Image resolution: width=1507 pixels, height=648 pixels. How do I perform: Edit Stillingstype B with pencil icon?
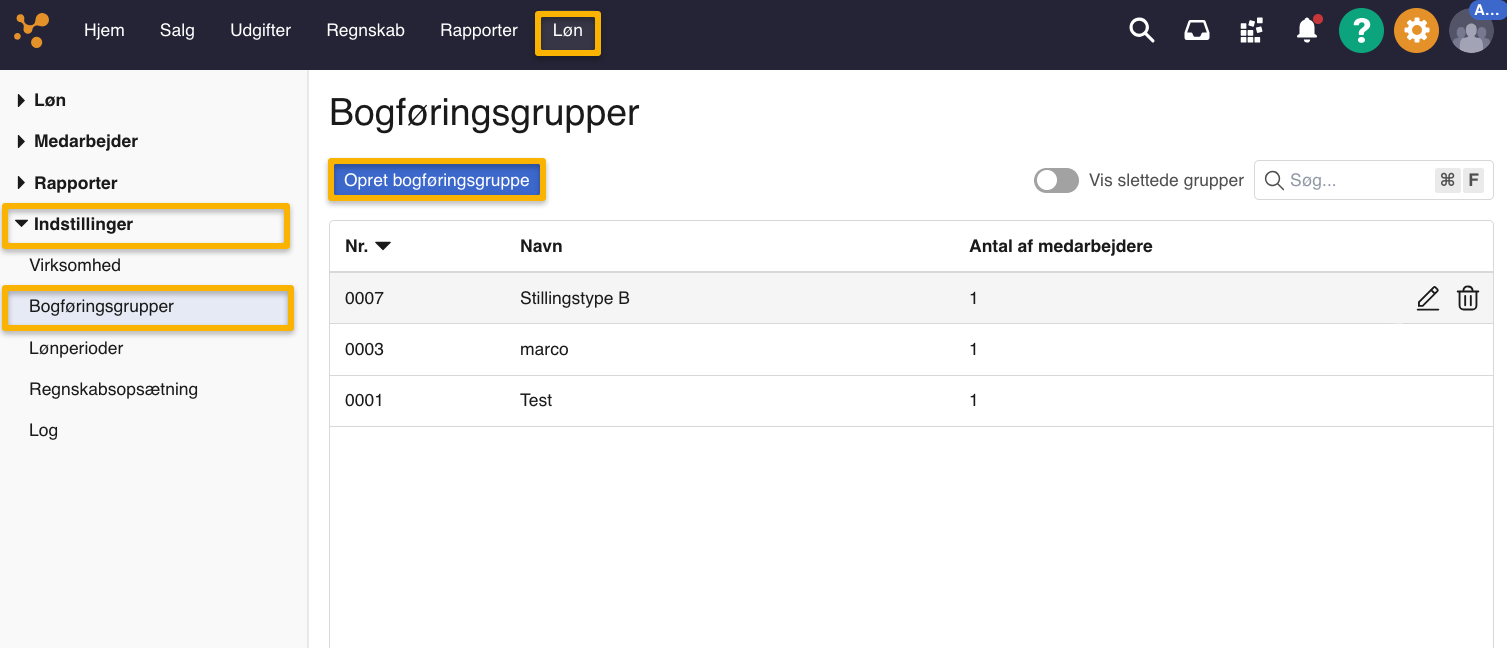[1427, 298]
